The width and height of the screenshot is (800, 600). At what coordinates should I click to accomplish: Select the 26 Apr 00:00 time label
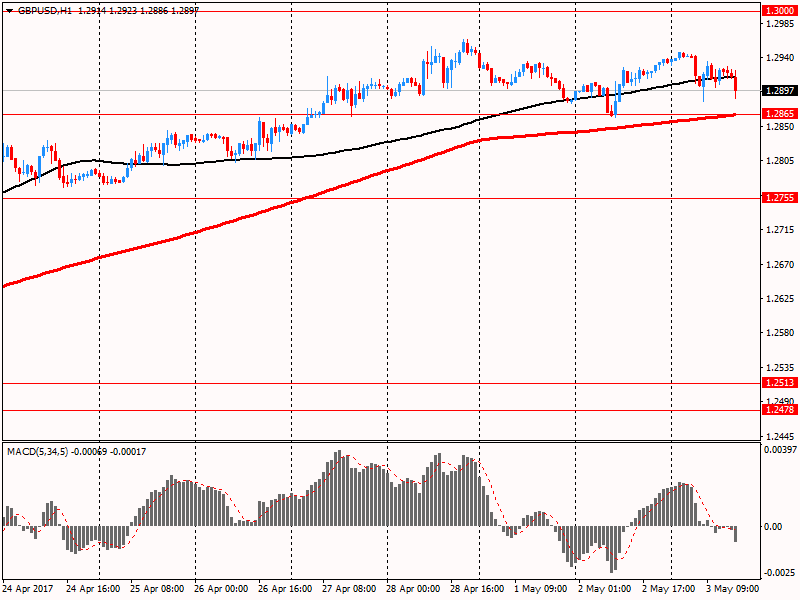click(221, 589)
